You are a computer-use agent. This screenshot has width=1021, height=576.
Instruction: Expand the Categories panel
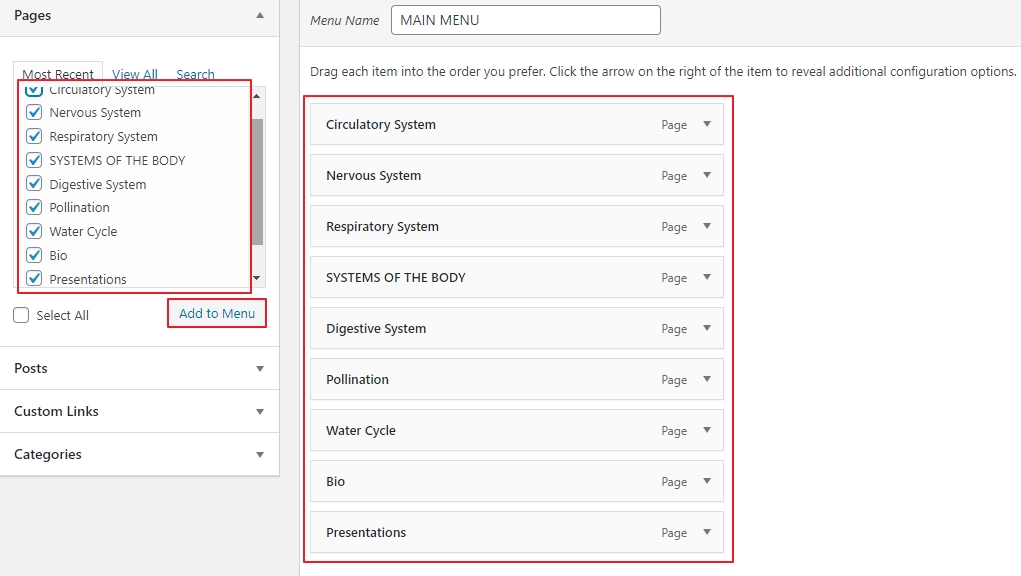click(260, 454)
